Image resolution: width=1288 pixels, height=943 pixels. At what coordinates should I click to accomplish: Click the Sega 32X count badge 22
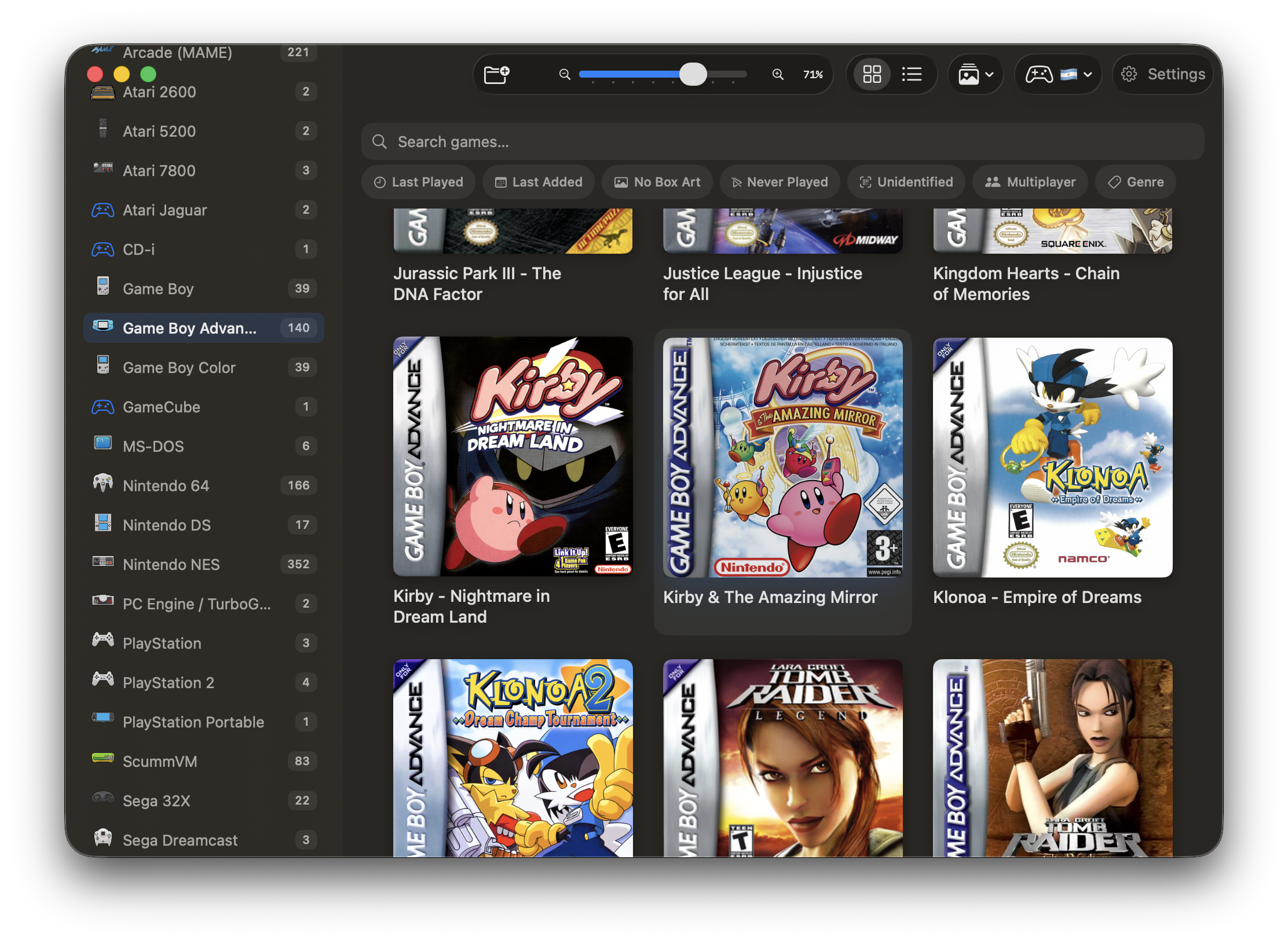tap(302, 801)
